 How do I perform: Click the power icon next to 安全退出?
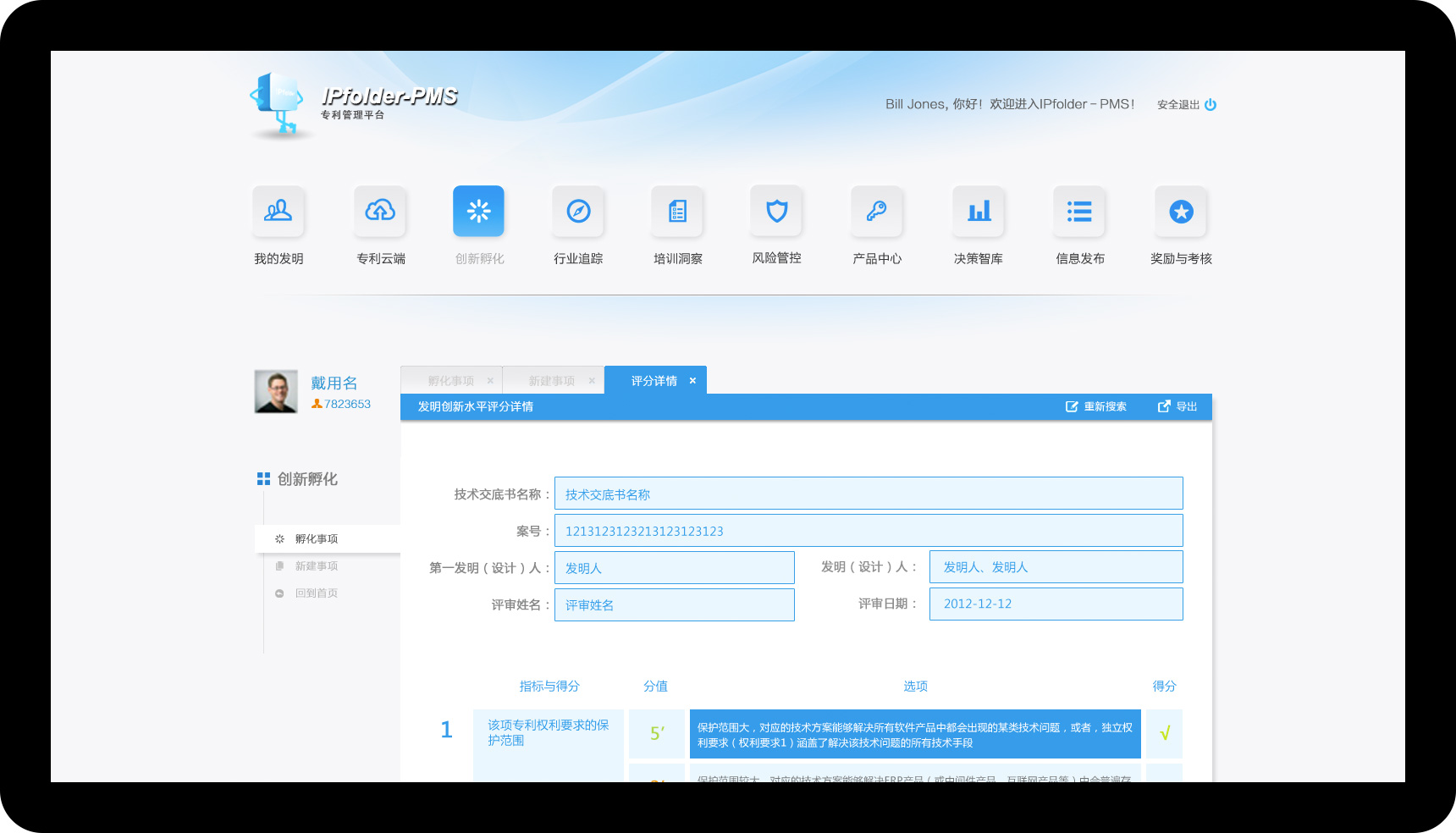(1211, 104)
